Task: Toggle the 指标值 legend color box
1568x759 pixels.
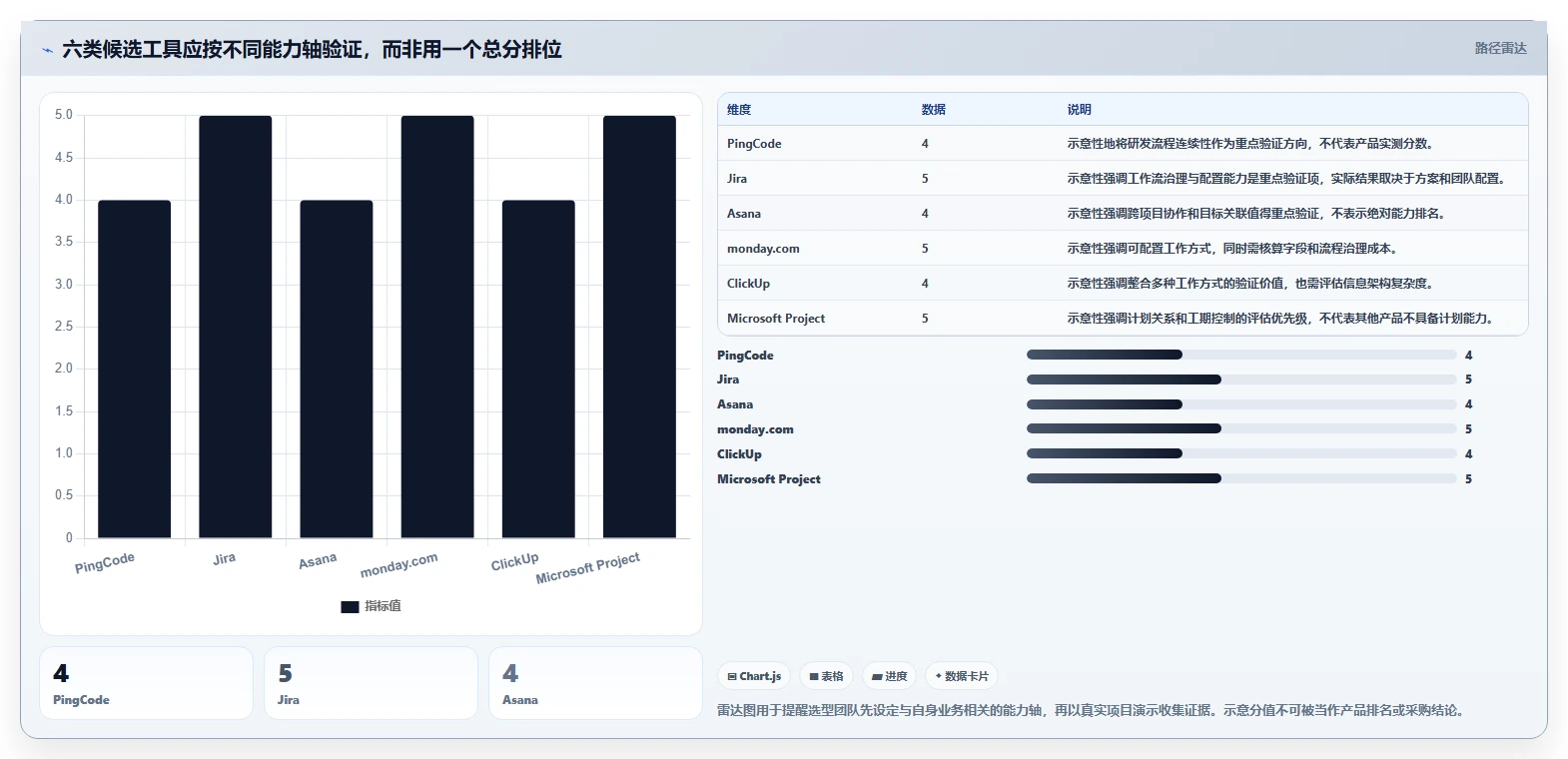Action: 350,606
